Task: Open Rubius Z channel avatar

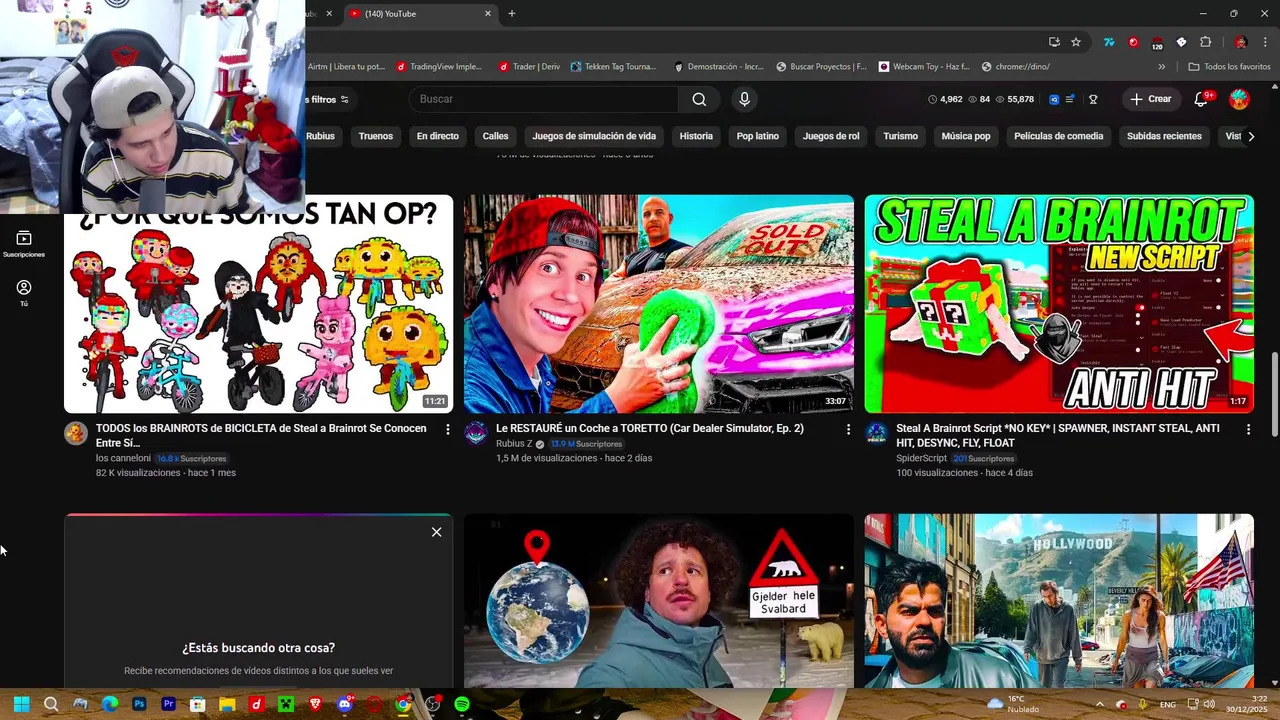Action: [476, 433]
